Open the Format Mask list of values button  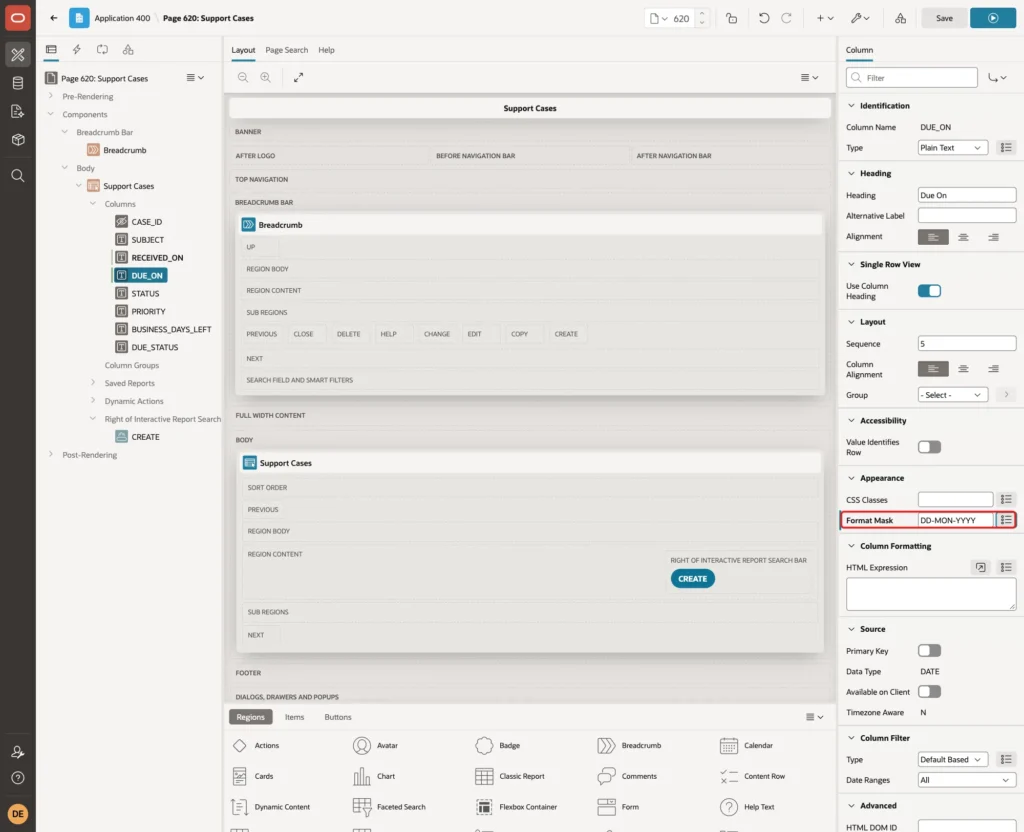click(1006, 520)
